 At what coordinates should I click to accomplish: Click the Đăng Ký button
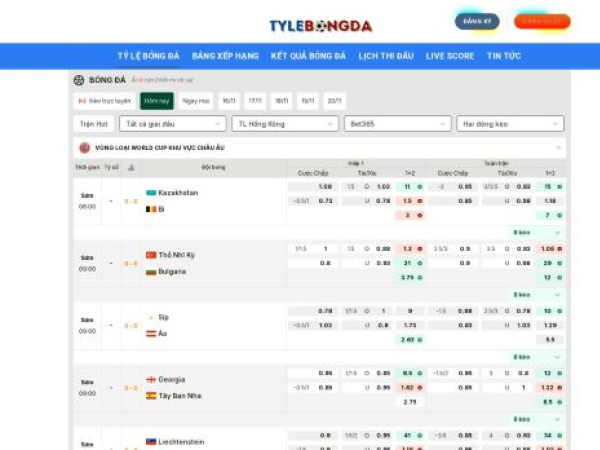click(x=478, y=21)
